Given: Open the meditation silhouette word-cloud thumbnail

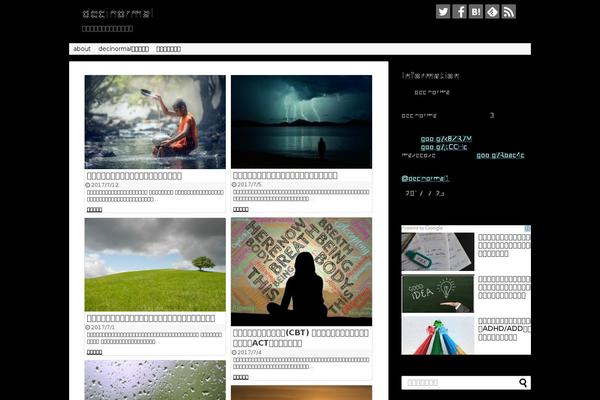Looking at the screenshot, I should [x=301, y=272].
